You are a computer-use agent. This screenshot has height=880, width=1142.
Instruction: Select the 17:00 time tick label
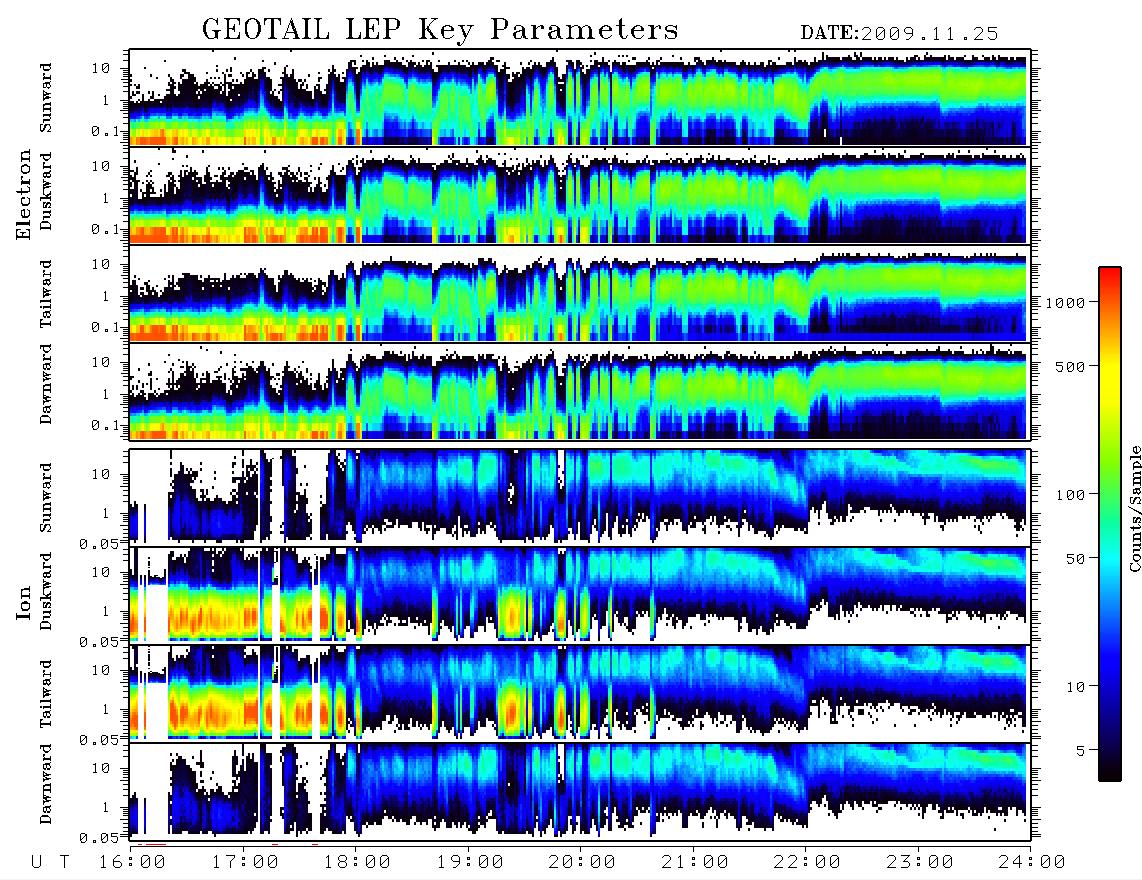[x=245, y=862]
